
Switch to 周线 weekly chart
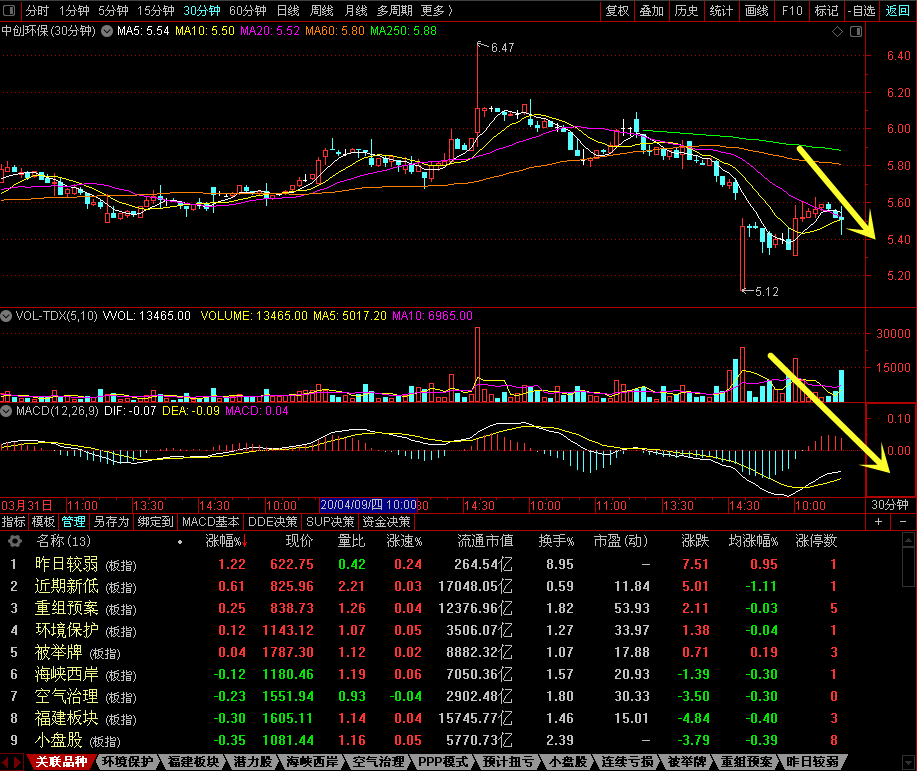click(322, 11)
